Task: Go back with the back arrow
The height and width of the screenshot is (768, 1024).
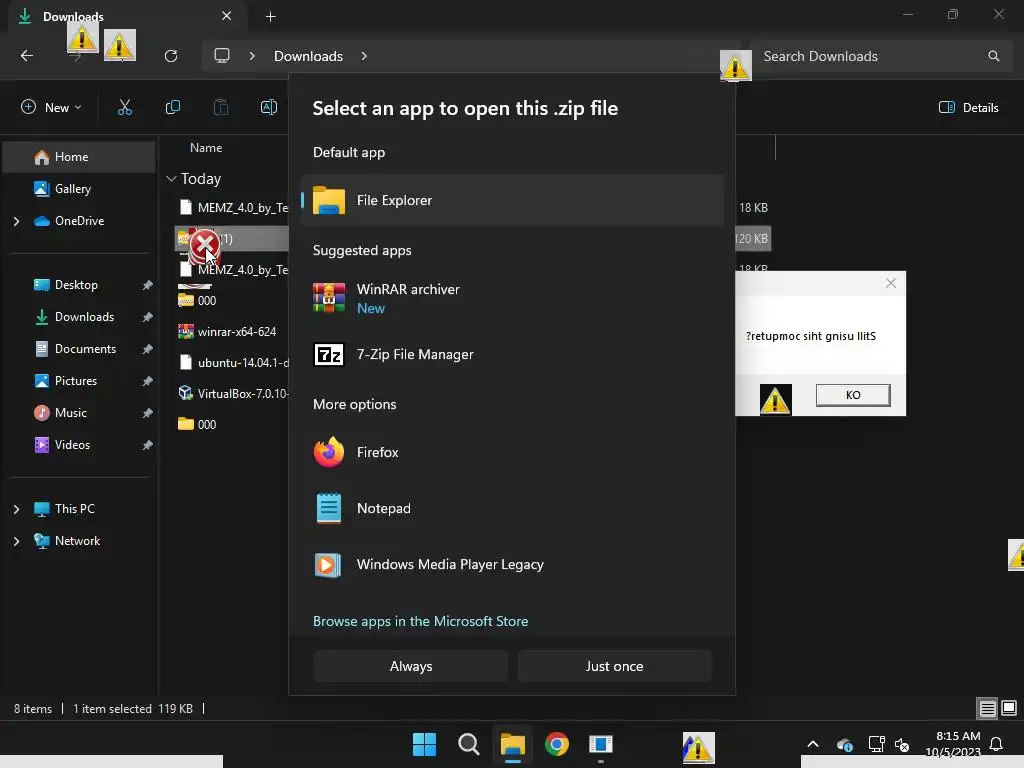Action: 27,56
